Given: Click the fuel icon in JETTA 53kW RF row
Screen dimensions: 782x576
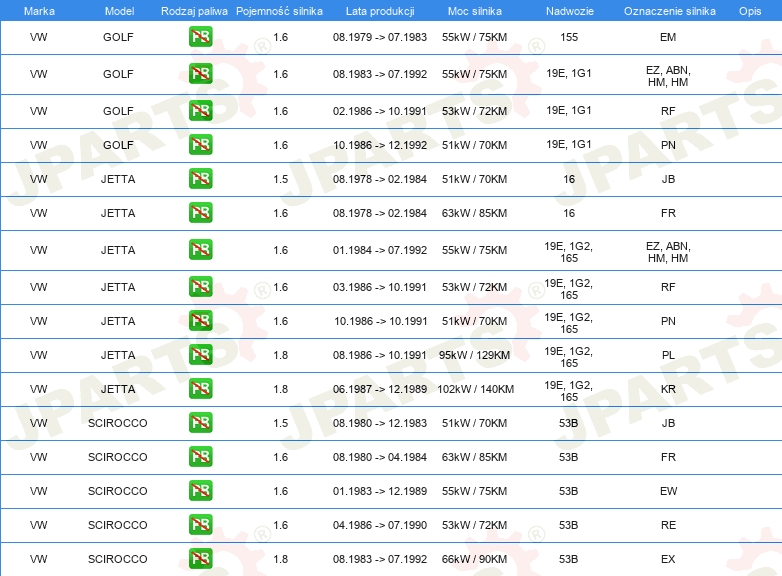Looking at the screenshot, I should click(200, 287).
